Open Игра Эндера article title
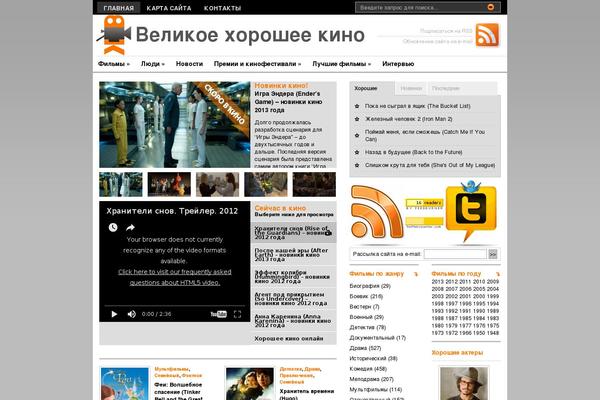The width and height of the screenshot is (600, 400). (288, 102)
